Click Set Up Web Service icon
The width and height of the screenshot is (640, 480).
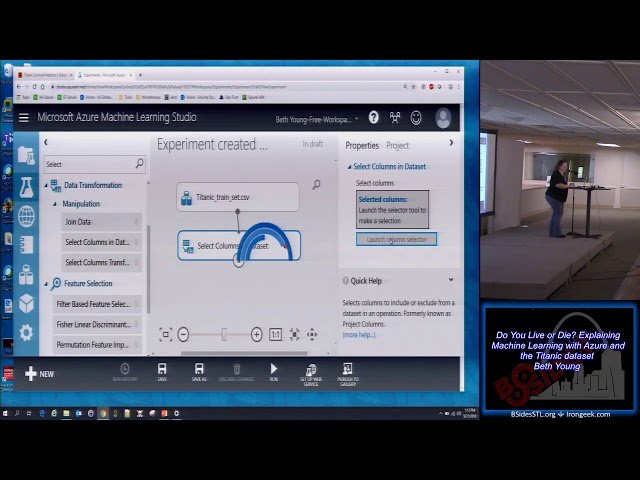pos(311,371)
